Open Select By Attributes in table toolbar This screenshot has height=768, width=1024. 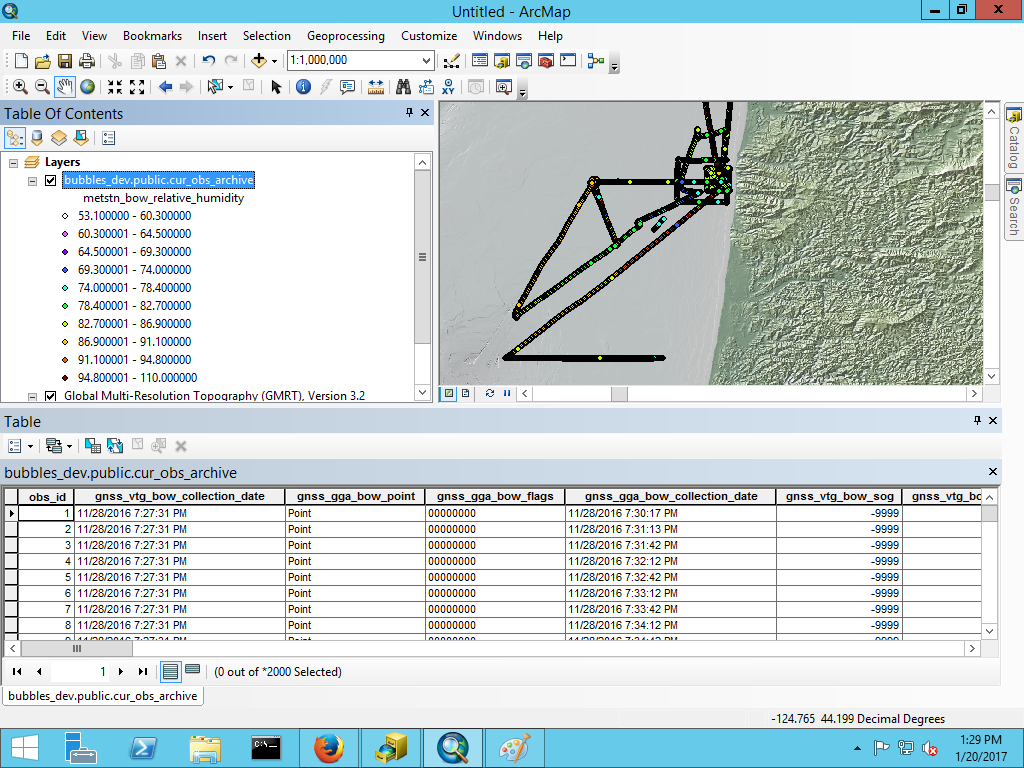(93, 446)
